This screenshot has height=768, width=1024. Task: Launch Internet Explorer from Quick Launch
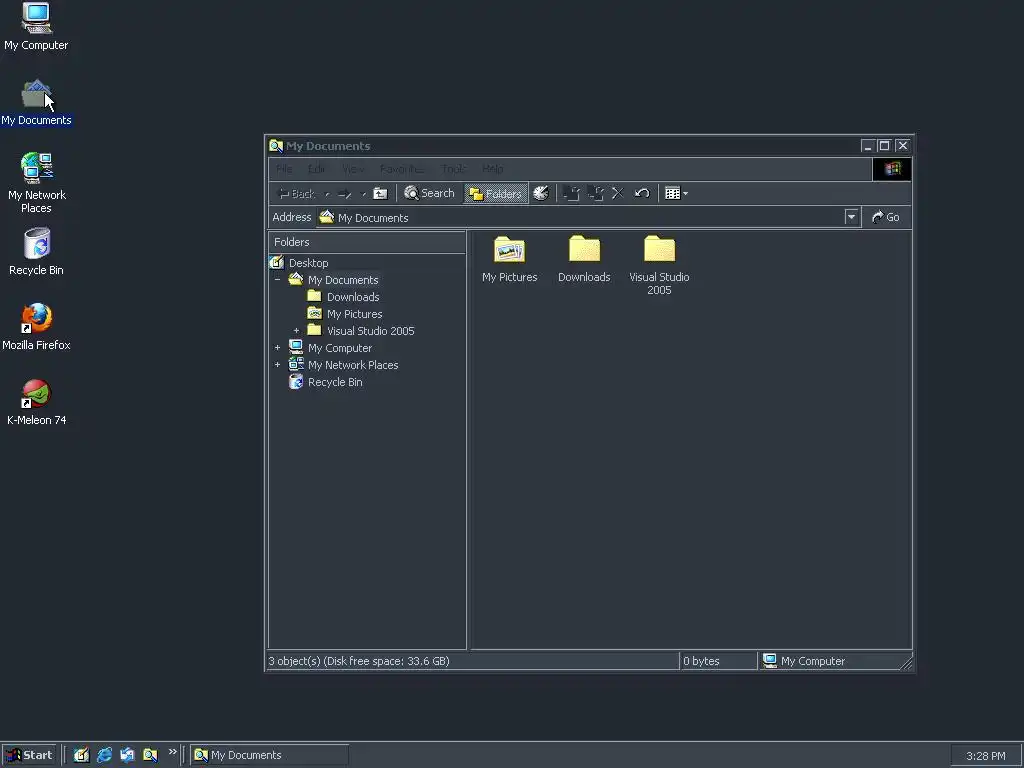click(x=104, y=755)
